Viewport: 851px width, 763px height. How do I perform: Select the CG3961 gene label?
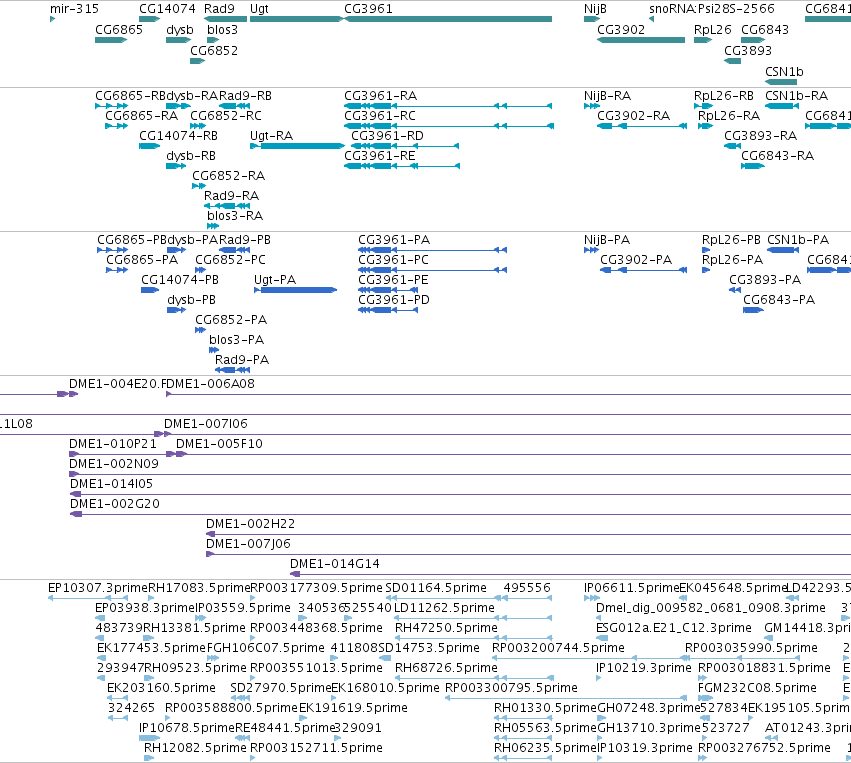coord(368,9)
